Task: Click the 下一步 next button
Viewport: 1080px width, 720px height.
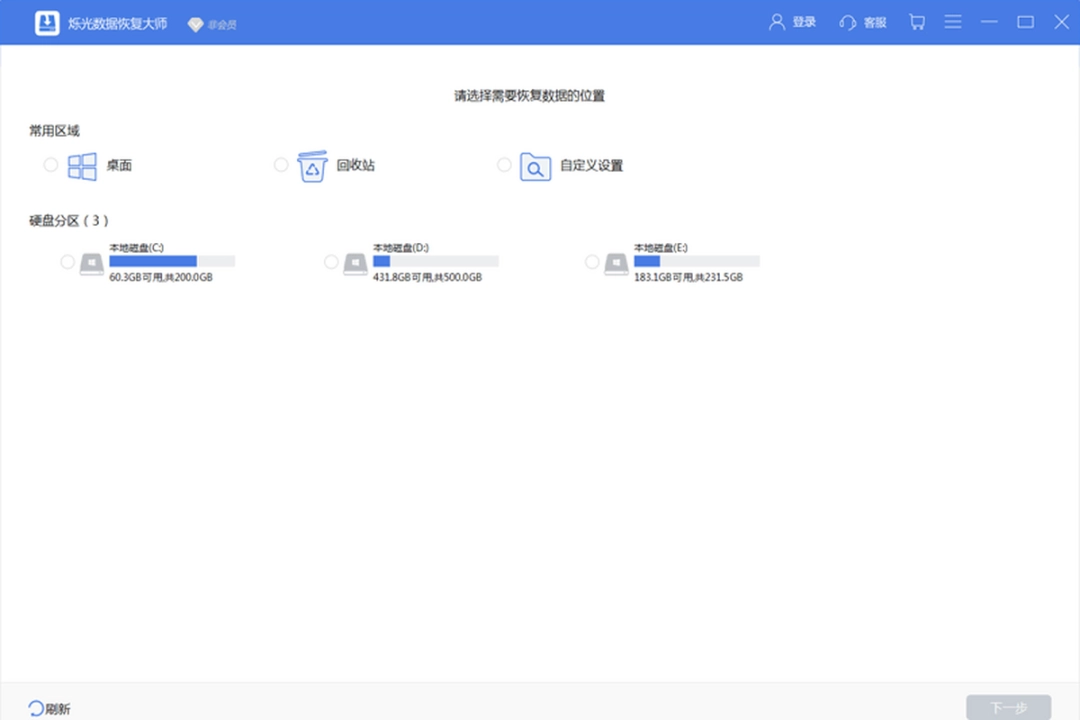Action: [1008, 706]
